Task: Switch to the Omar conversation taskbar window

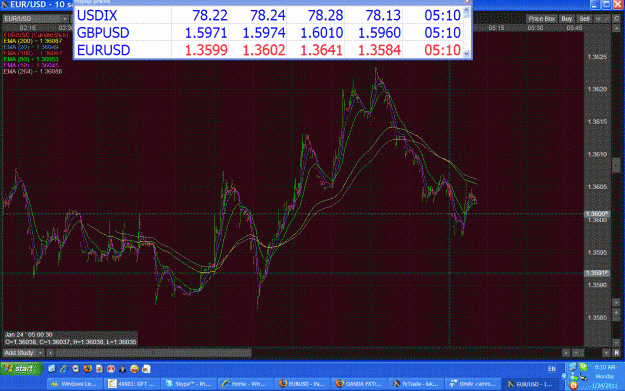Action: point(473,384)
